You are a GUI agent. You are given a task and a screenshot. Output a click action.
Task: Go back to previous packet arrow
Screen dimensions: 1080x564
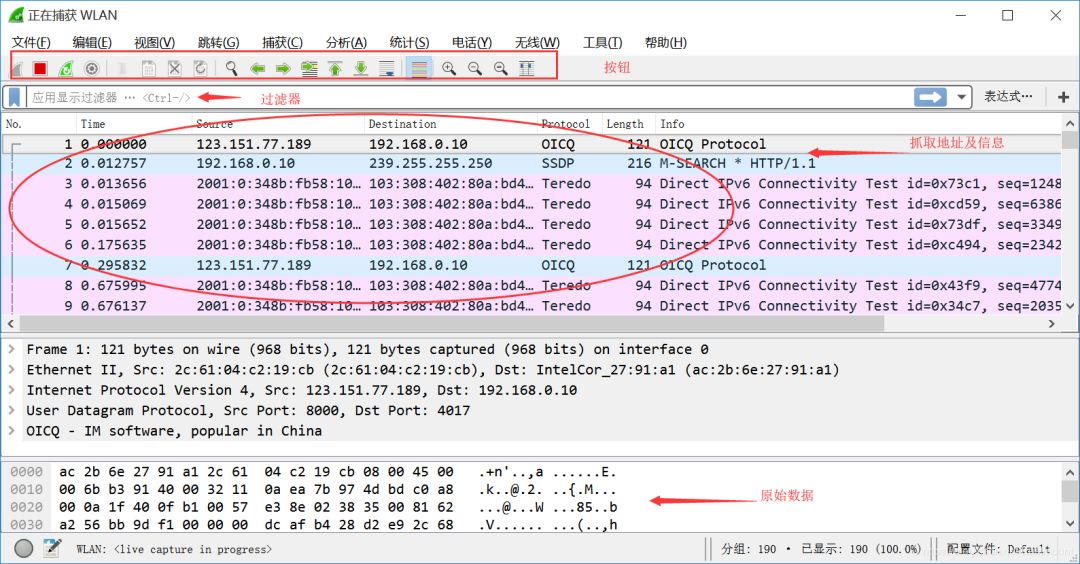[x=258, y=68]
